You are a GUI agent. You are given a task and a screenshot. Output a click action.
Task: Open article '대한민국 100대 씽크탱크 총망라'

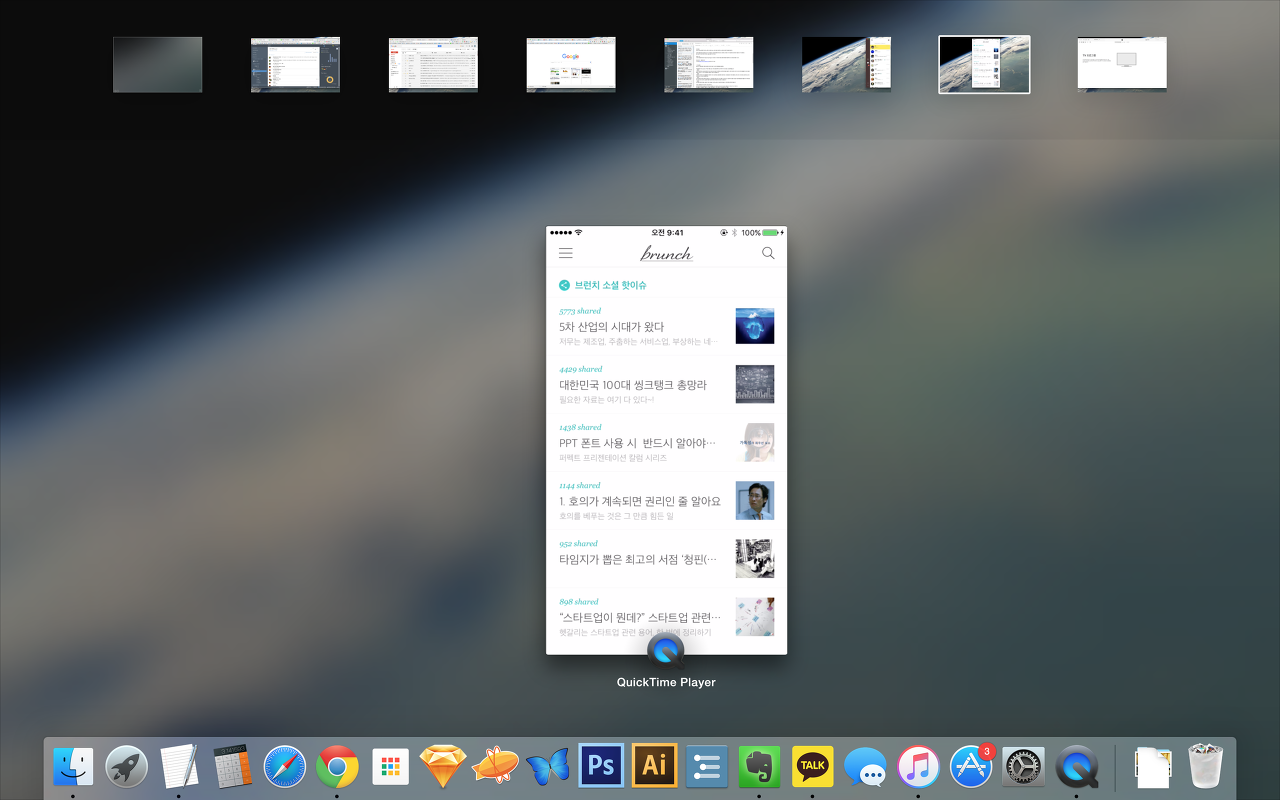pyautogui.click(x=632, y=385)
